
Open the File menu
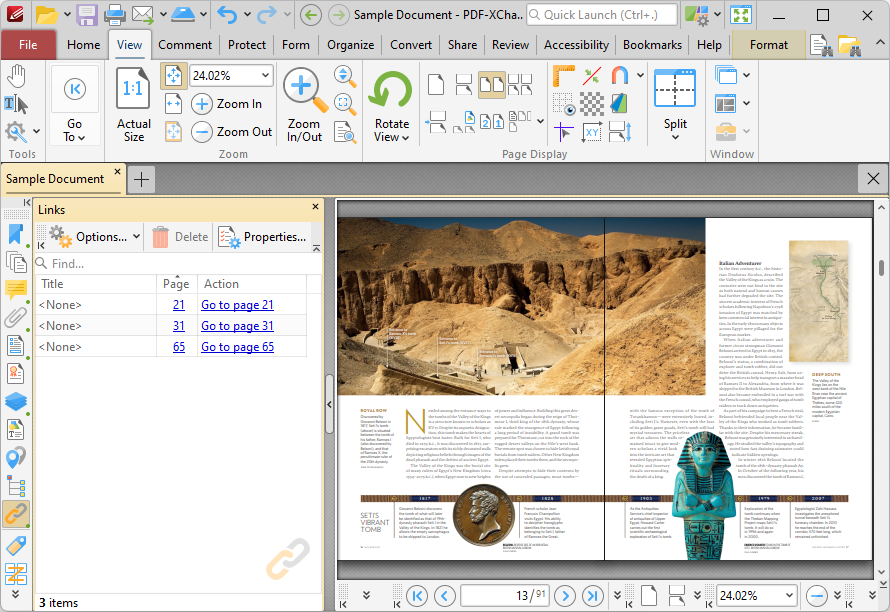[x=28, y=45]
